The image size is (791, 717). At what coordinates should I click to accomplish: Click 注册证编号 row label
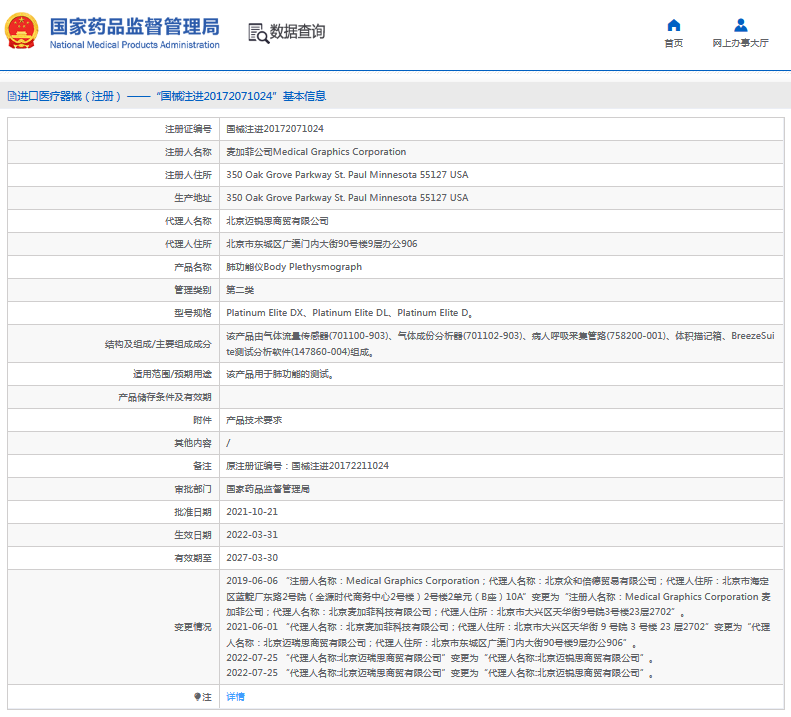click(x=188, y=129)
